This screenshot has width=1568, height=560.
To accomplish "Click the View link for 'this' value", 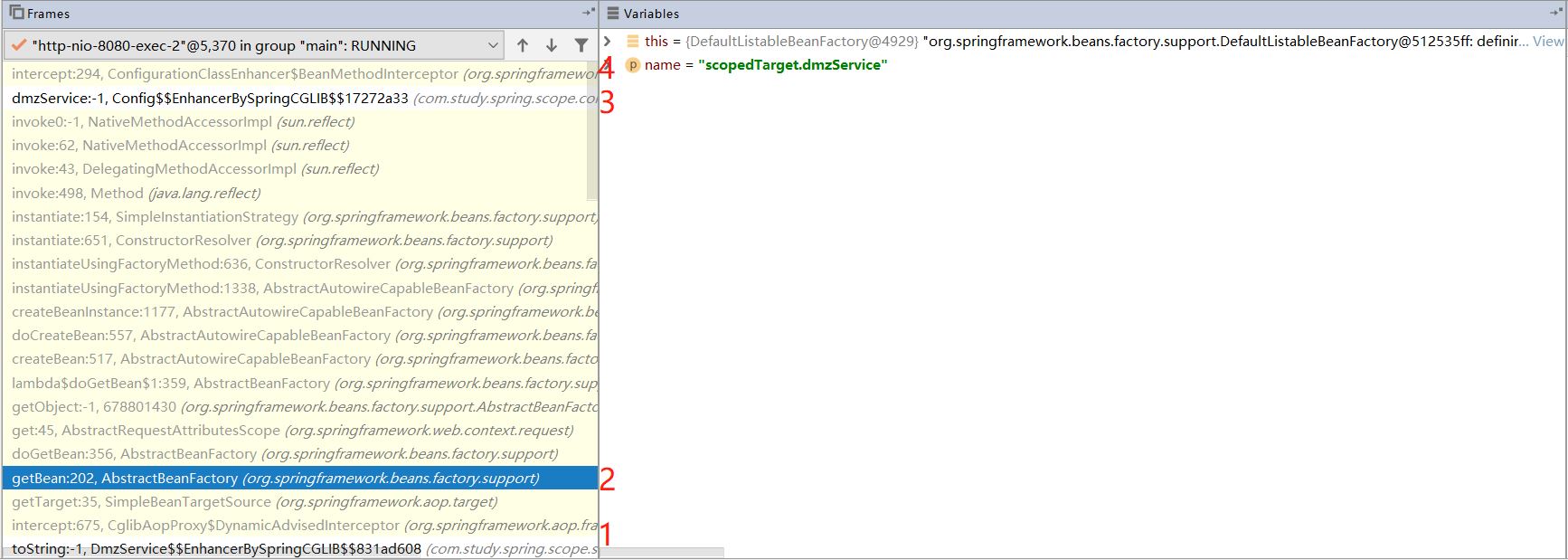I will [x=1547, y=42].
